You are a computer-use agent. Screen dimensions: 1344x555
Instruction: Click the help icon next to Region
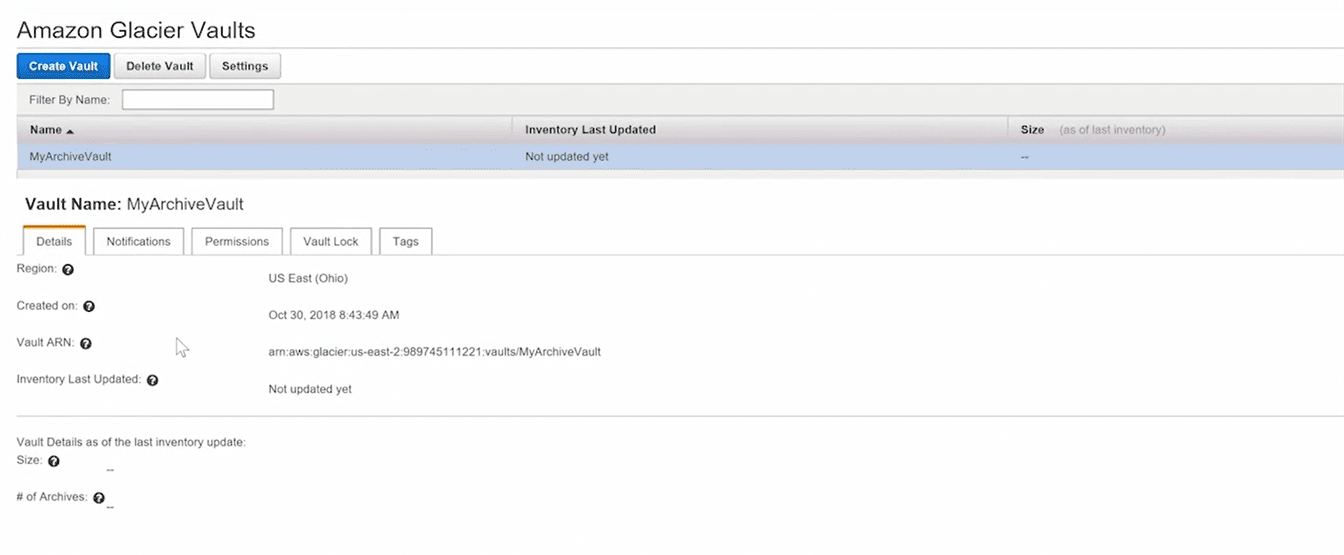(68, 270)
